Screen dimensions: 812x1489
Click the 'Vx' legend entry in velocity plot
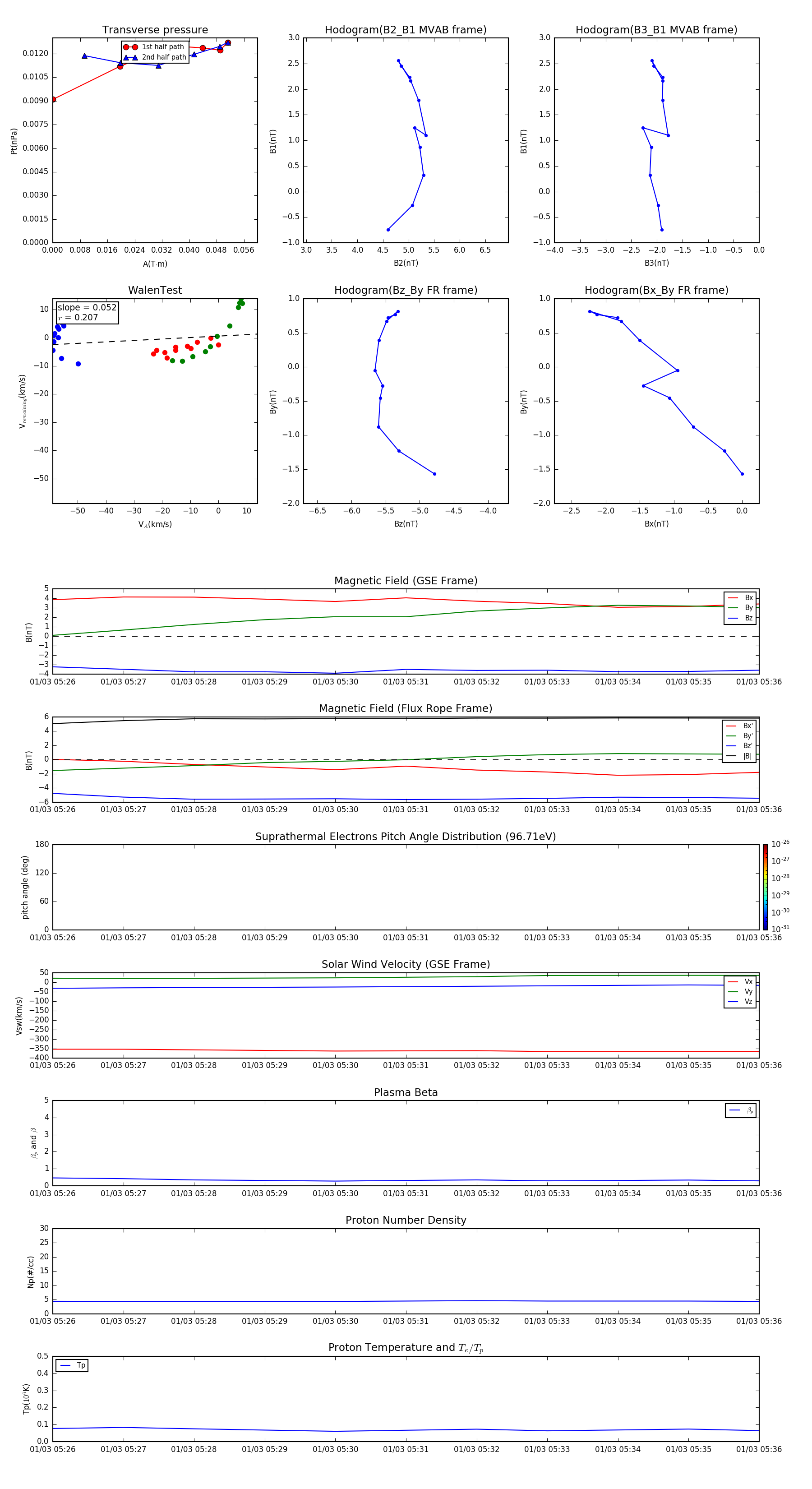coord(740,981)
